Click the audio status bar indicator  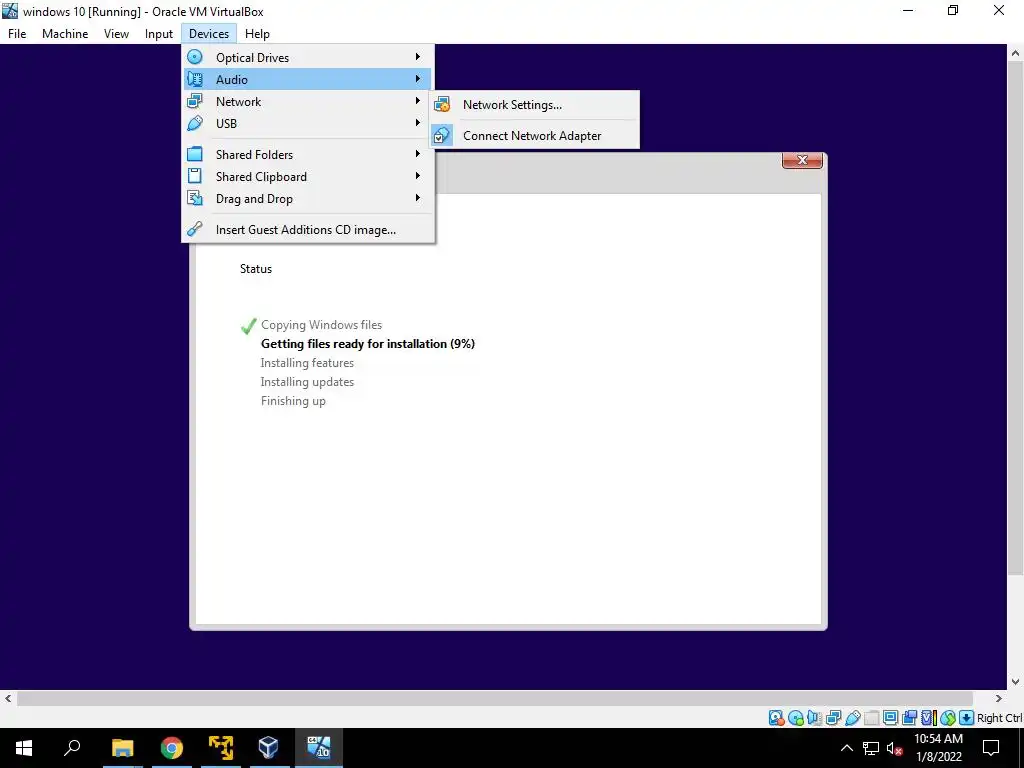click(814, 718)
